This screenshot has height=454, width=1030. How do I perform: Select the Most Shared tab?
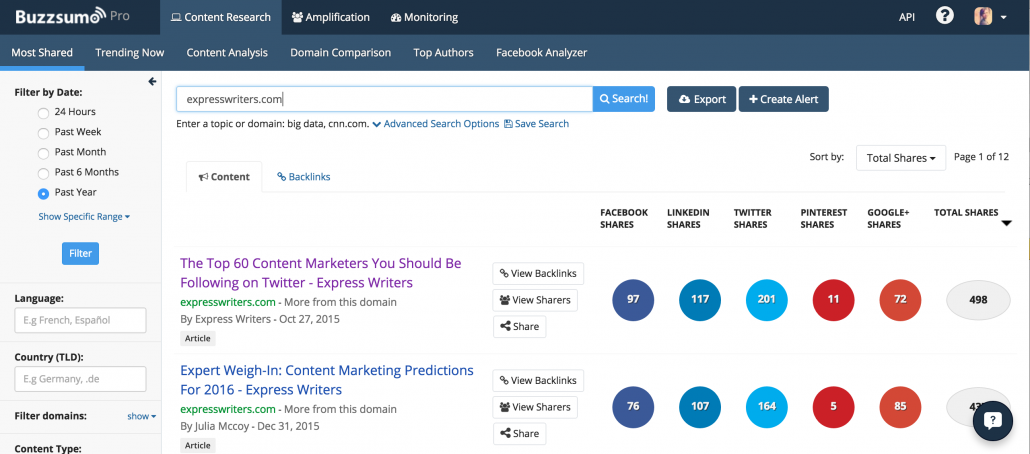(x=42, y=53)
